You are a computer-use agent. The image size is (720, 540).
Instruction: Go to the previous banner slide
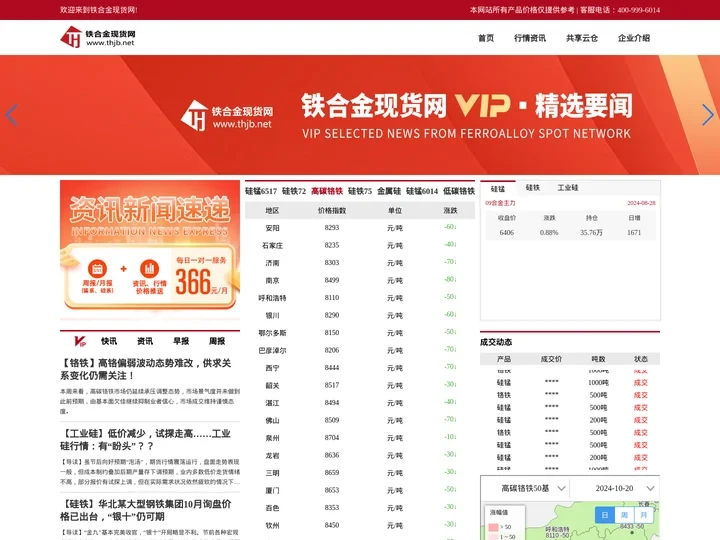pos(12,115)
